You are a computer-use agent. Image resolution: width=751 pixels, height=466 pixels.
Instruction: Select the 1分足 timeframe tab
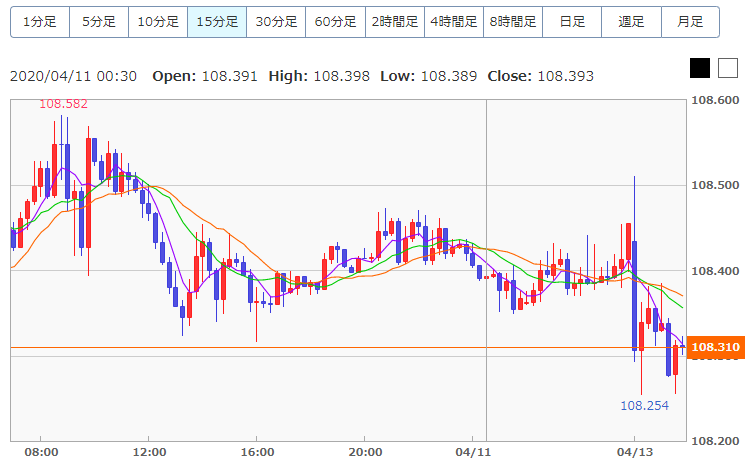[40, 21]
